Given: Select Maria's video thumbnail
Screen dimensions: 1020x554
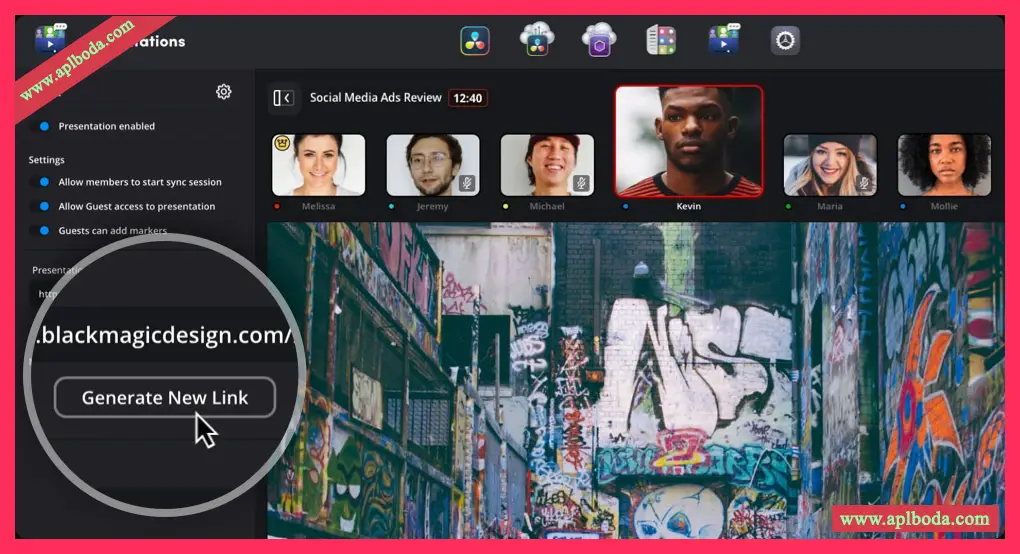Looking at the screenshot, I should point(830,165).
